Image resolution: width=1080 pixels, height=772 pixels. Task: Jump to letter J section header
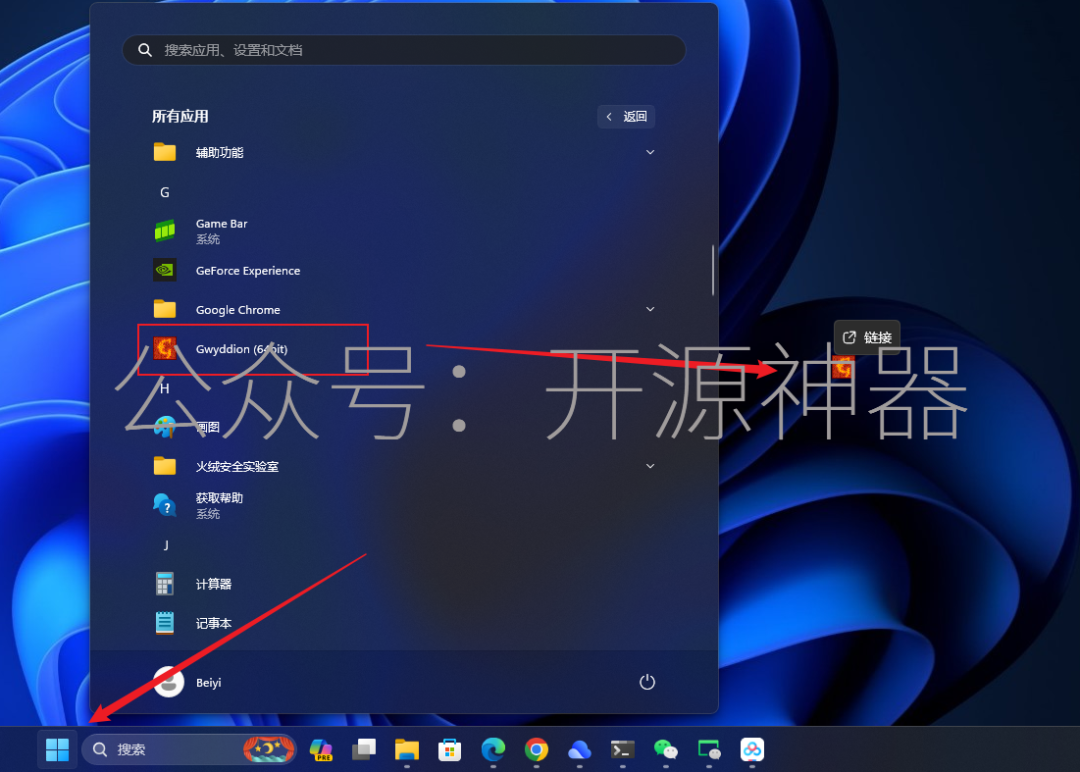coord(165,545)
